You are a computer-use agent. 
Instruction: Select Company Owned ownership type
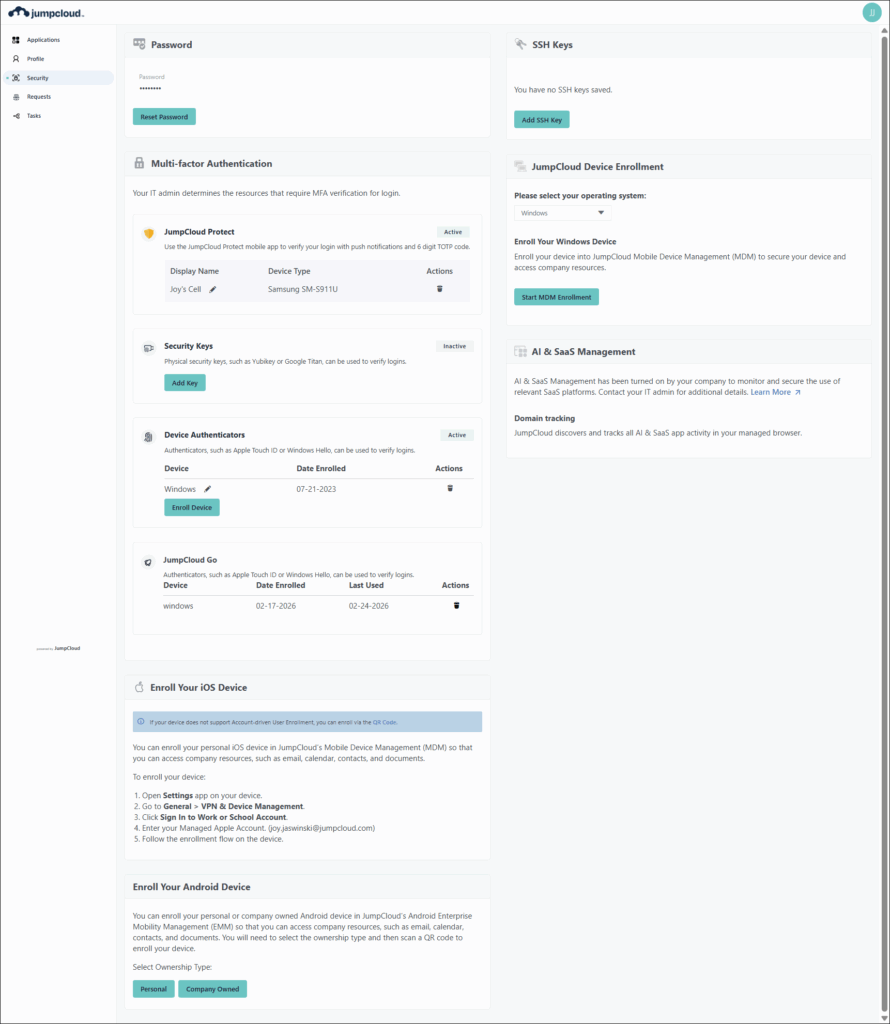[212, 989]
